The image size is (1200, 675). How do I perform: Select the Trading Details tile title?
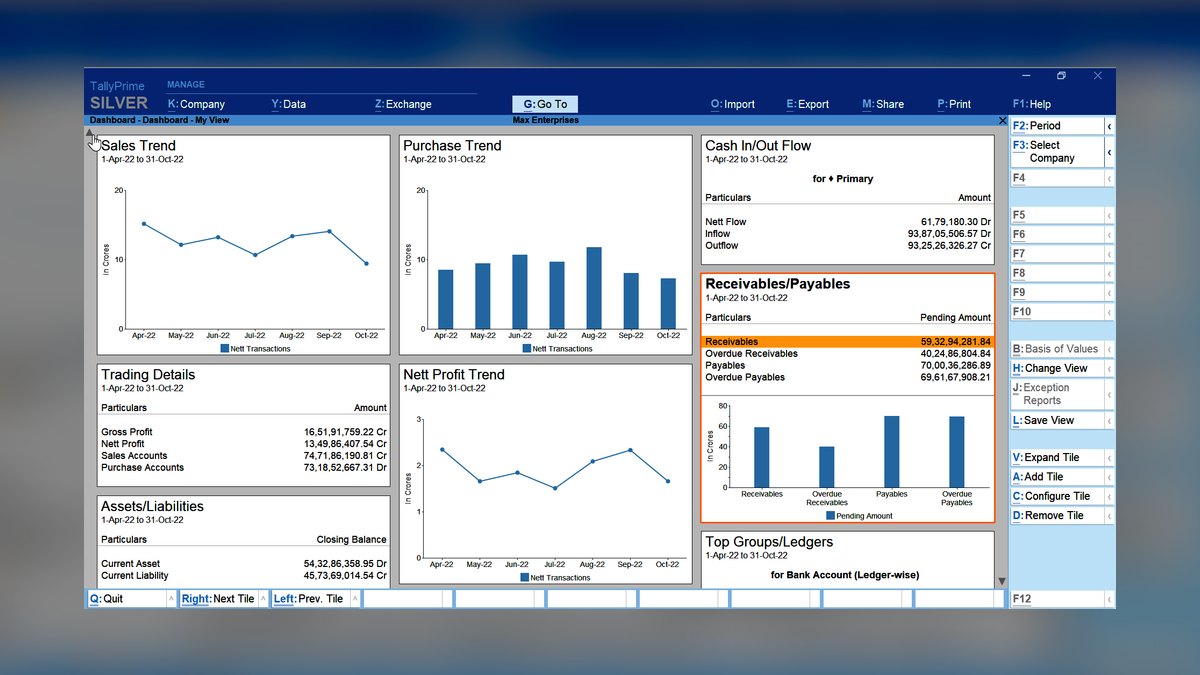pos(148,375)
